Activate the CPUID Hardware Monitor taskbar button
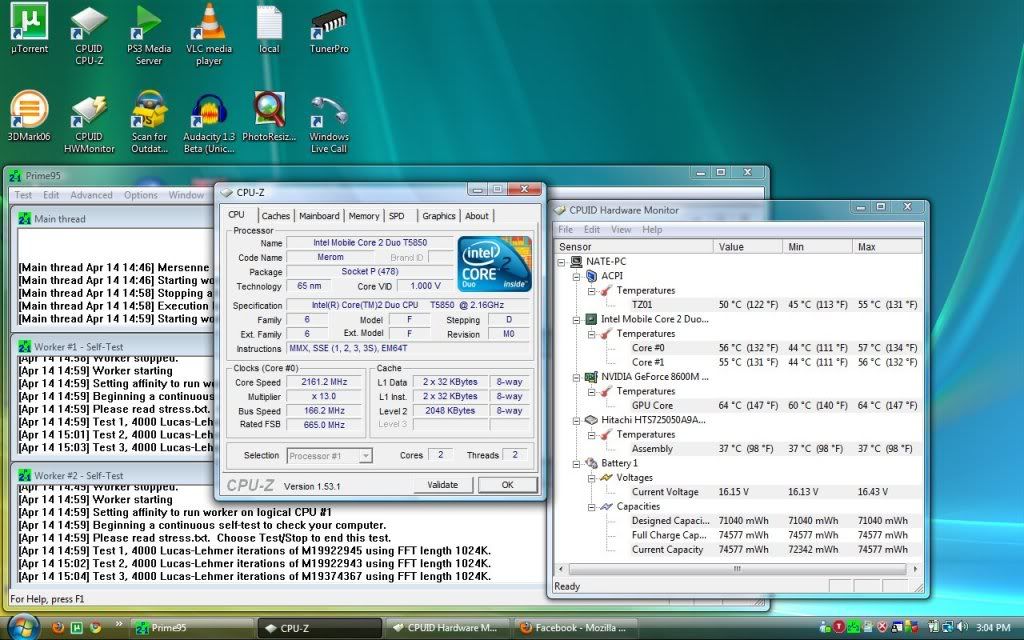Image resolution: width=1024 pixels, height=640 pixels. pos(445,628)
